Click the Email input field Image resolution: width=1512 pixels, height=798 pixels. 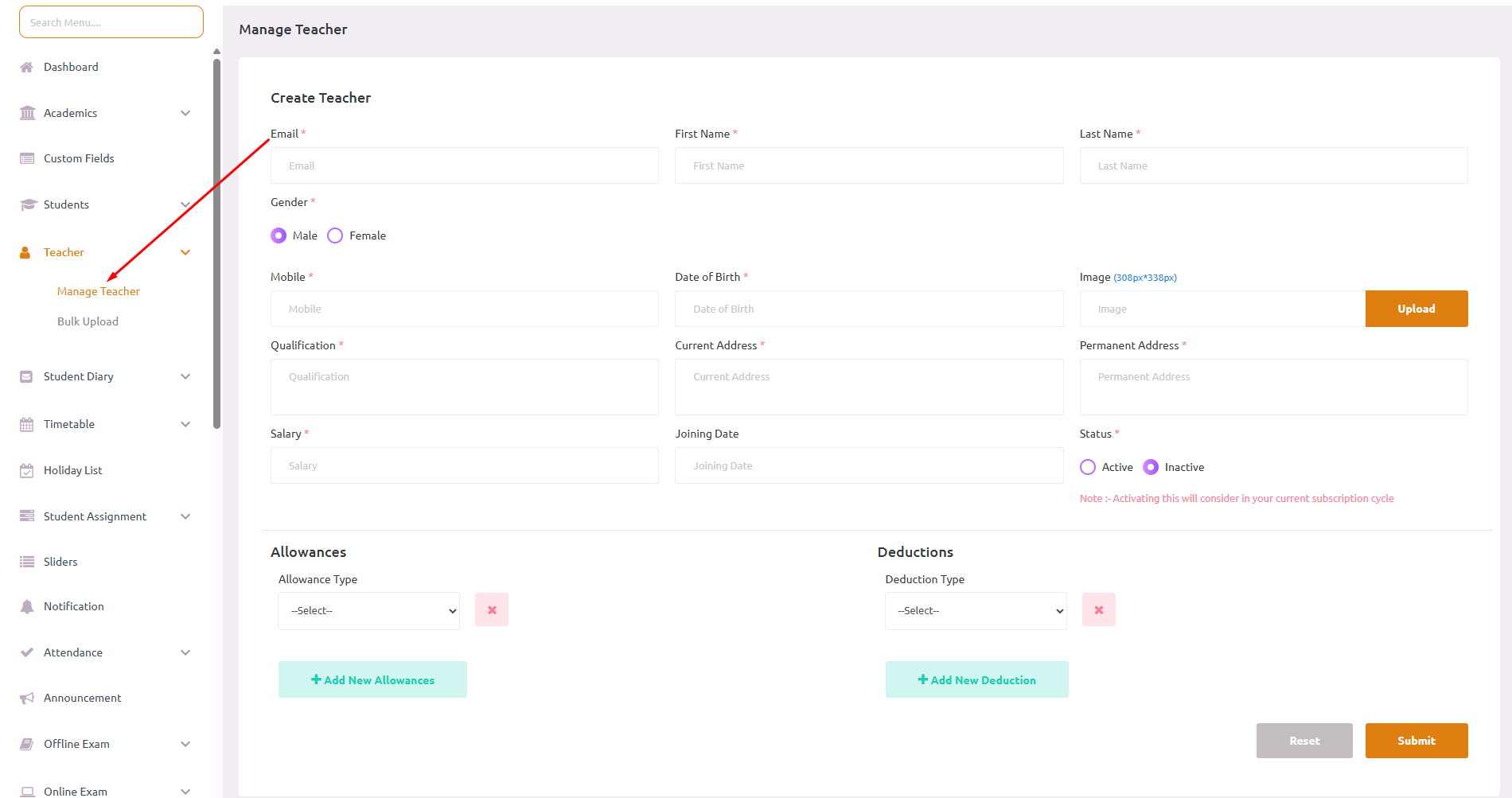tap(465, 165)
